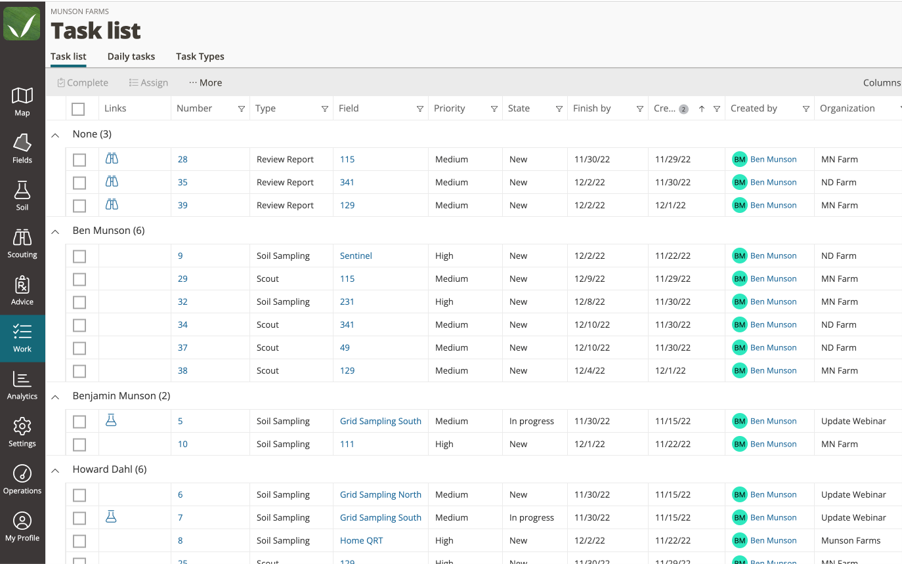Select the checkbox for task 35
The height and width of the screenshot is (564, 902).
79,183
